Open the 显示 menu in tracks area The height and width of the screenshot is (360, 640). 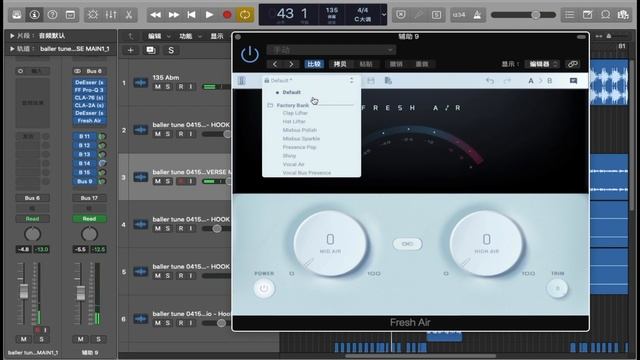click(217, 36)
